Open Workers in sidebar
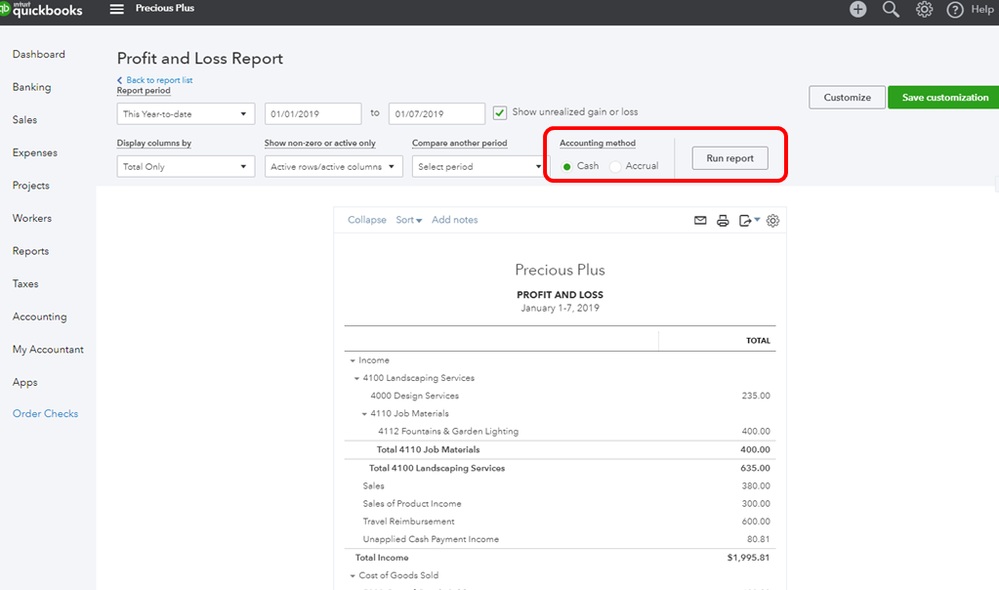This screenshot has height=590, width=999. coord(32,218)
